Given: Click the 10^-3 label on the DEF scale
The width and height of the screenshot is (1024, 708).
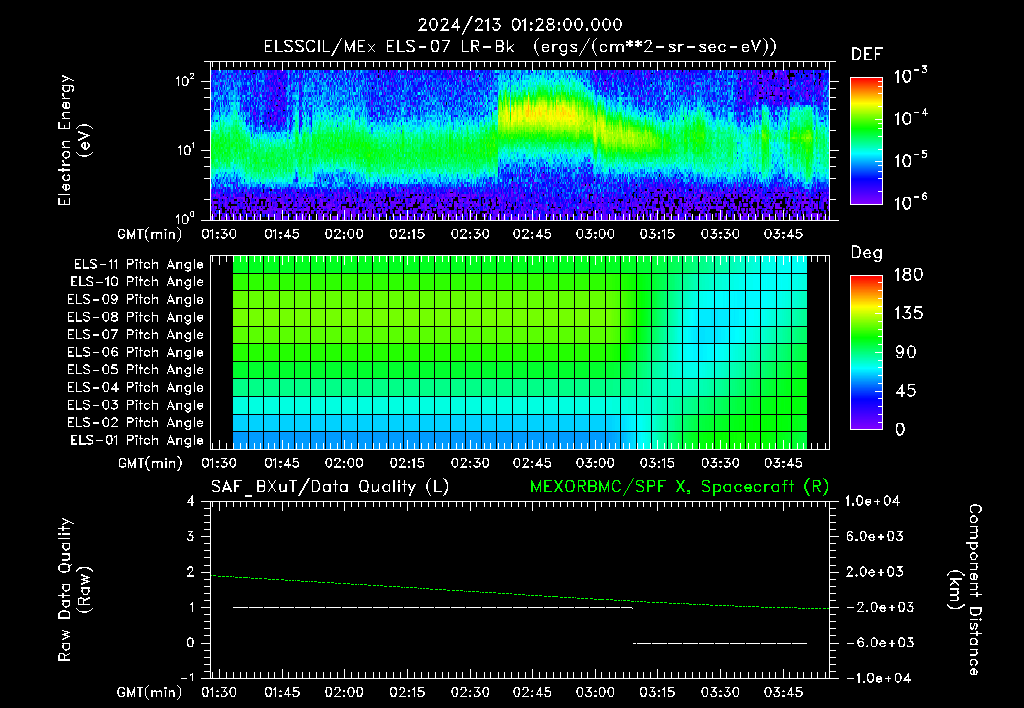Looking at the screenshot, I should [x=910, y=76].
